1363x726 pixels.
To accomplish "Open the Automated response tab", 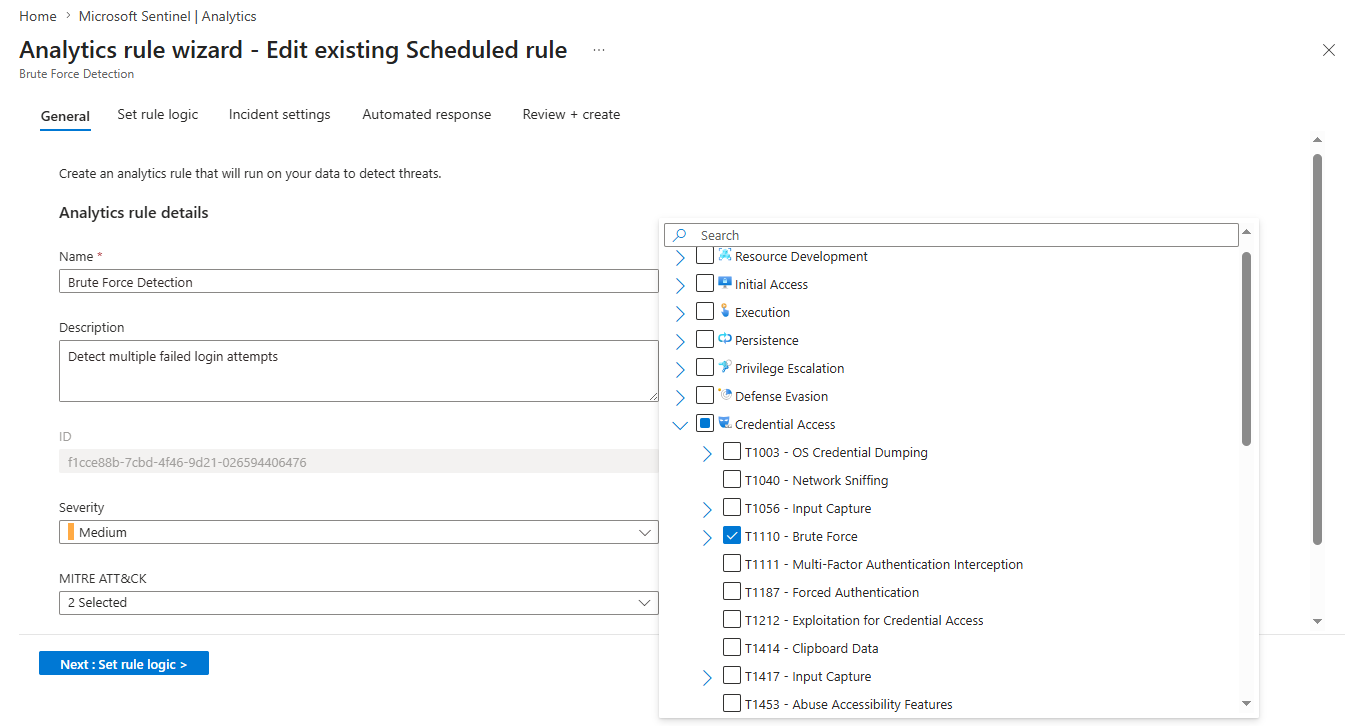I will click(x=427, y=114).
